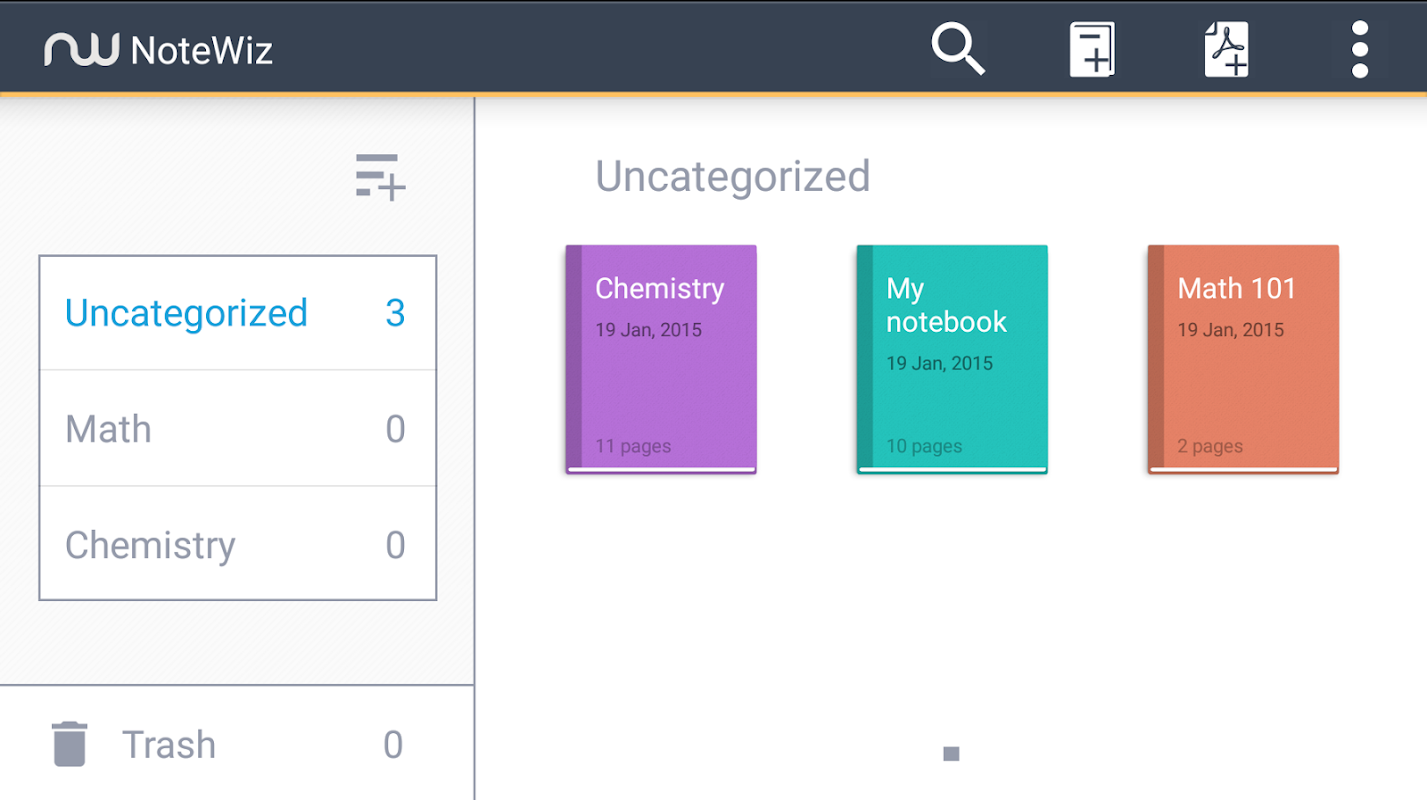Click the Math 101 page count label

[1210, 446]
